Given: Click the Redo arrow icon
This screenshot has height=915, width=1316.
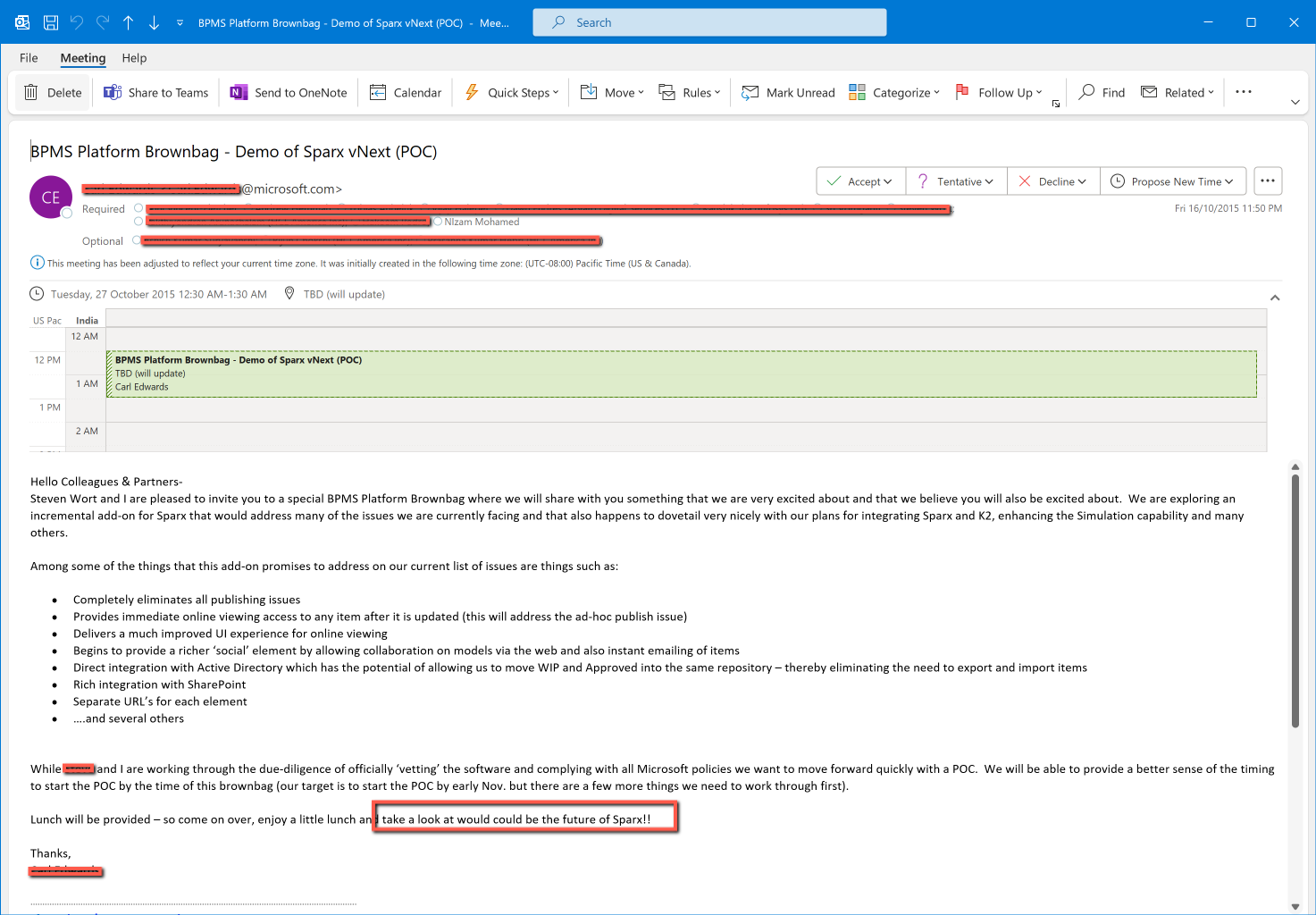Looking at the screenshot, I should pos(103,22).
